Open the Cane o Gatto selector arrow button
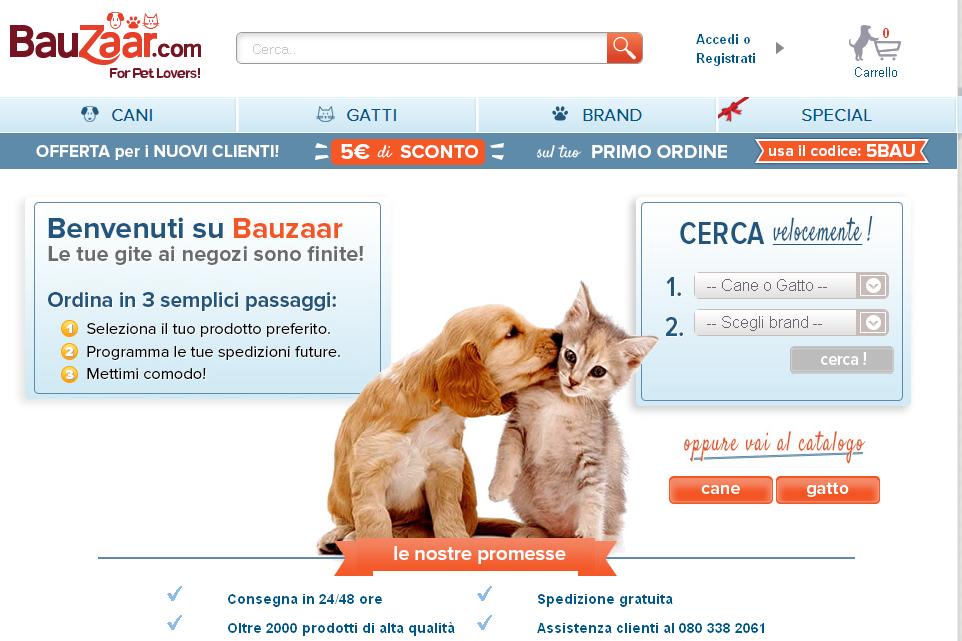962x641 pixels. 873,286
